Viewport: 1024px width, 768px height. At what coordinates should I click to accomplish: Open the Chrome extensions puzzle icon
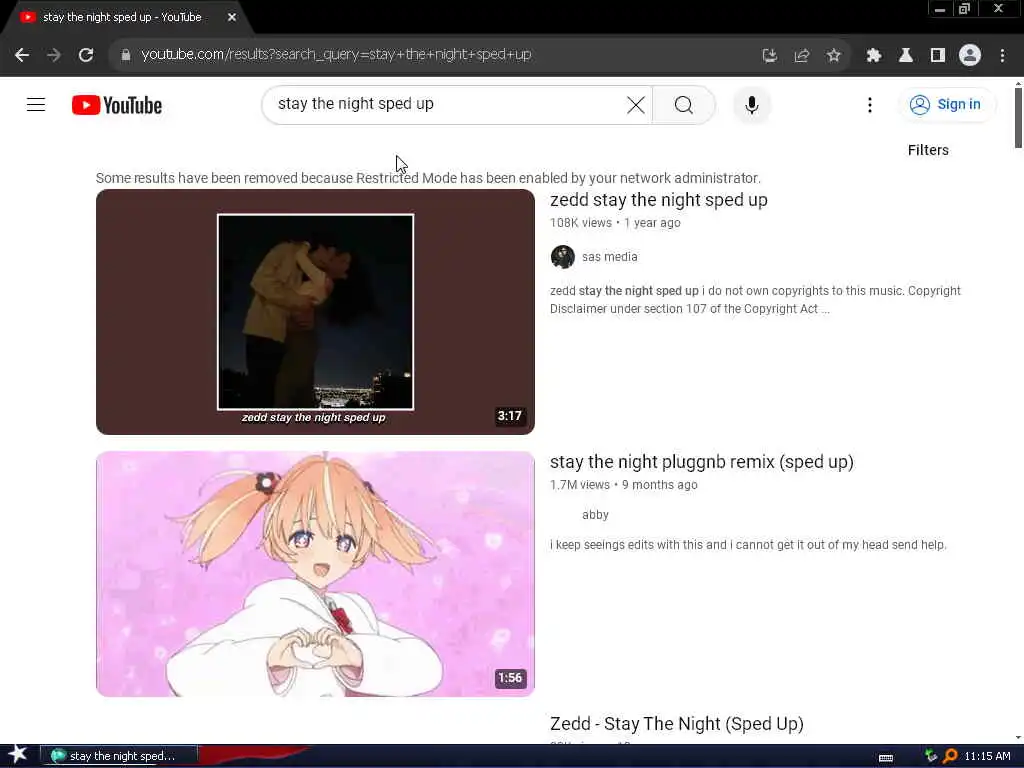(874, 56)
